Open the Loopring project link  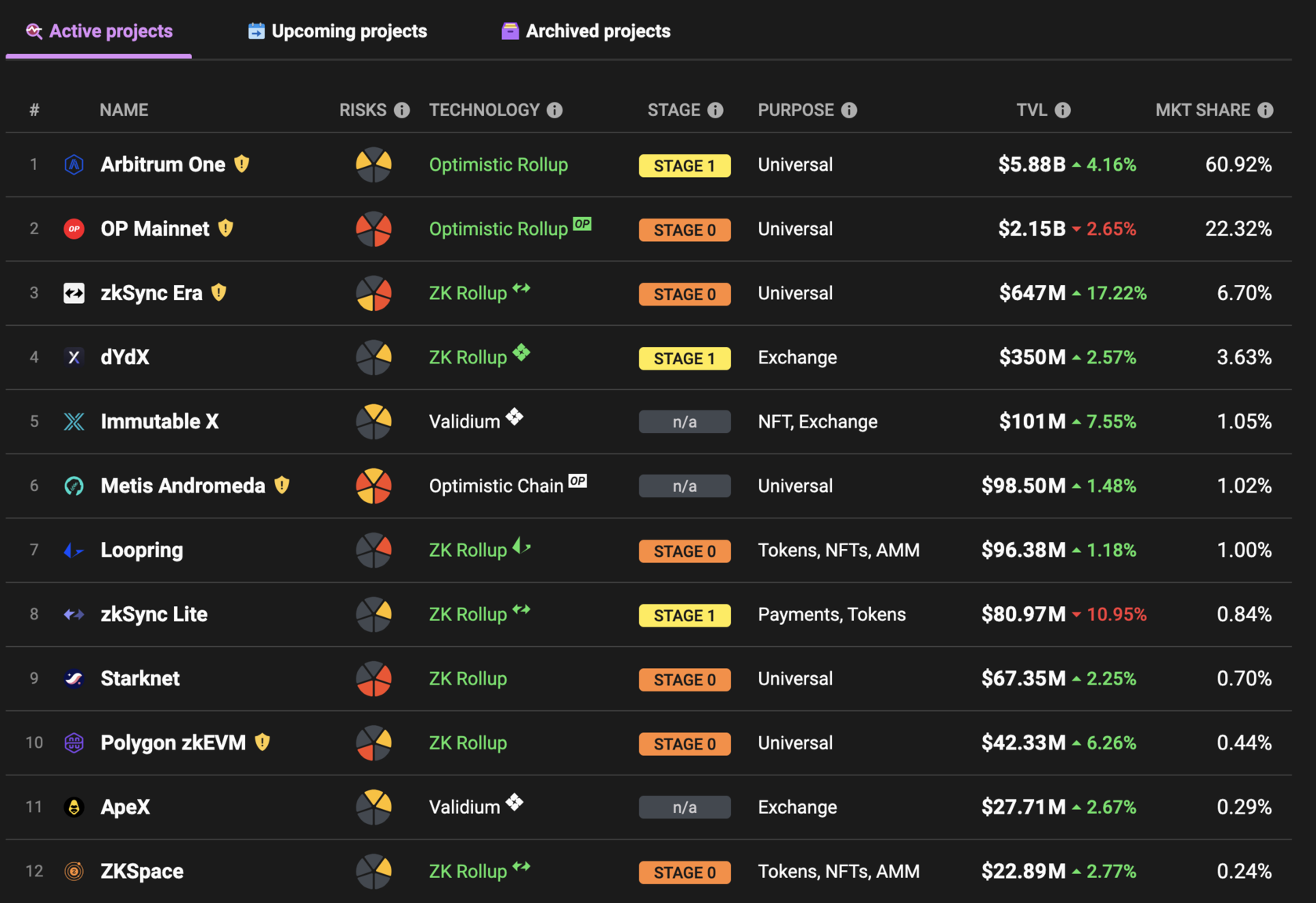point(142,550)
